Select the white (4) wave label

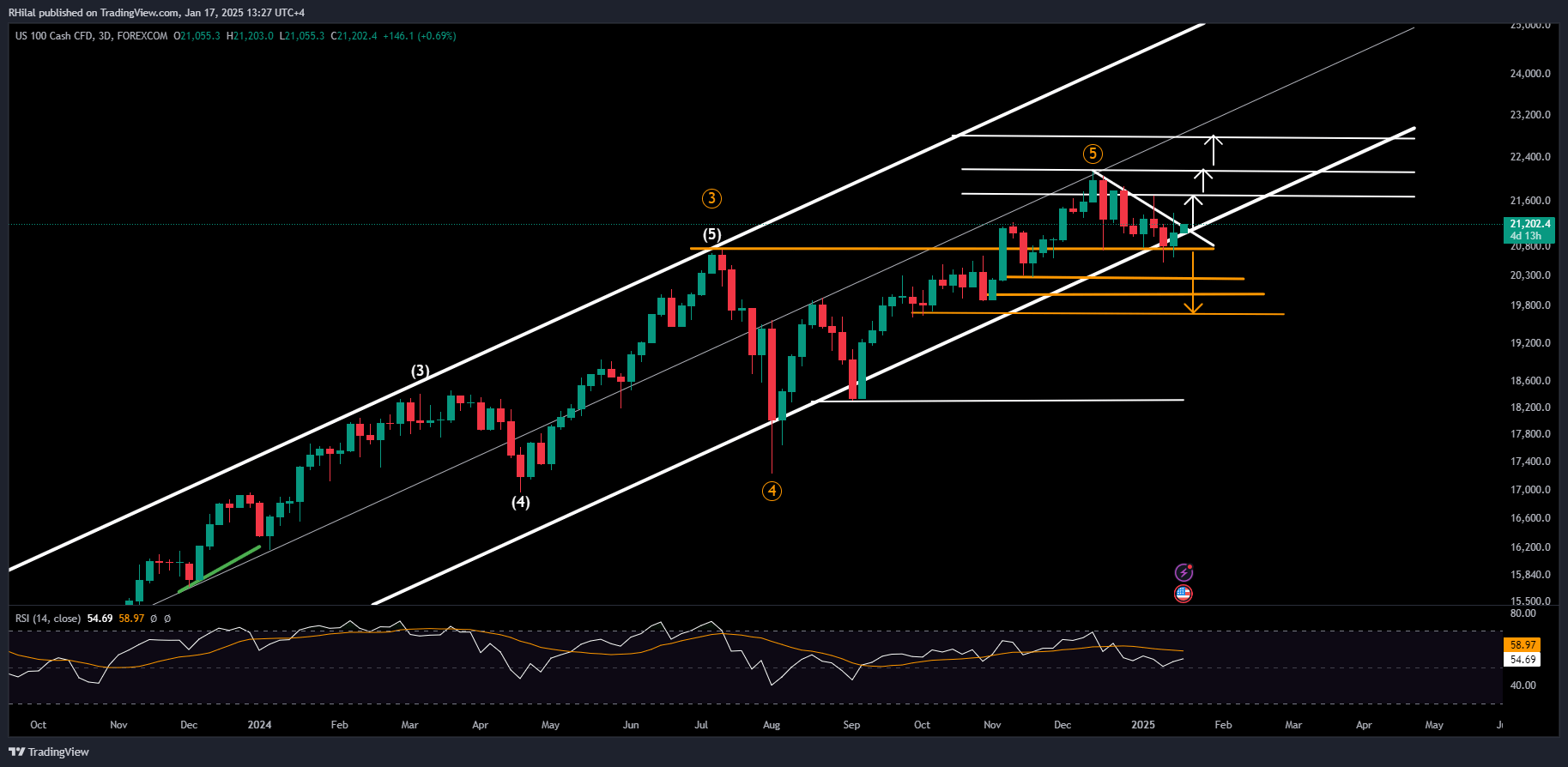coord(521,502)
